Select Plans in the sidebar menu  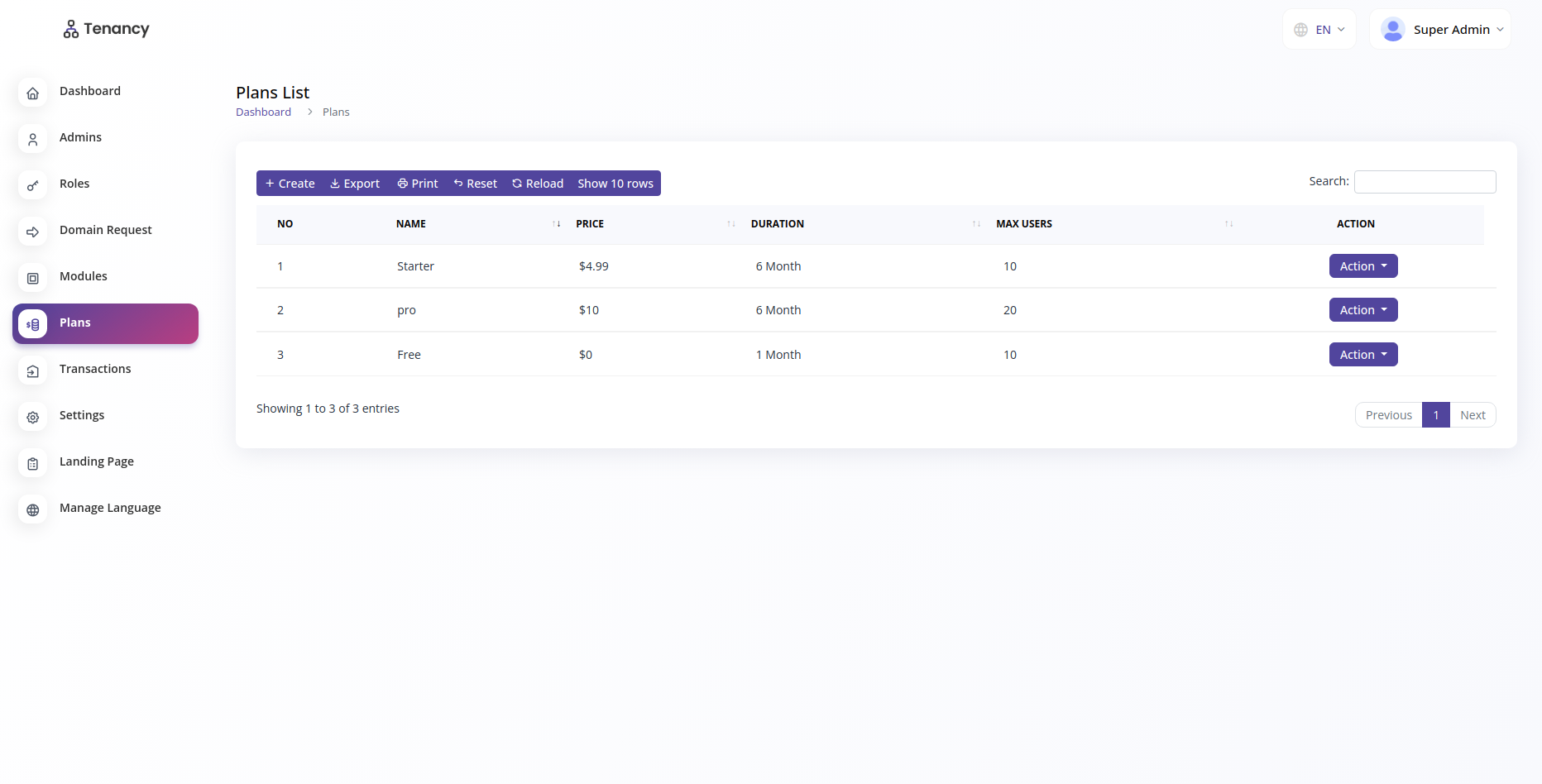click(x=106, y=323)
